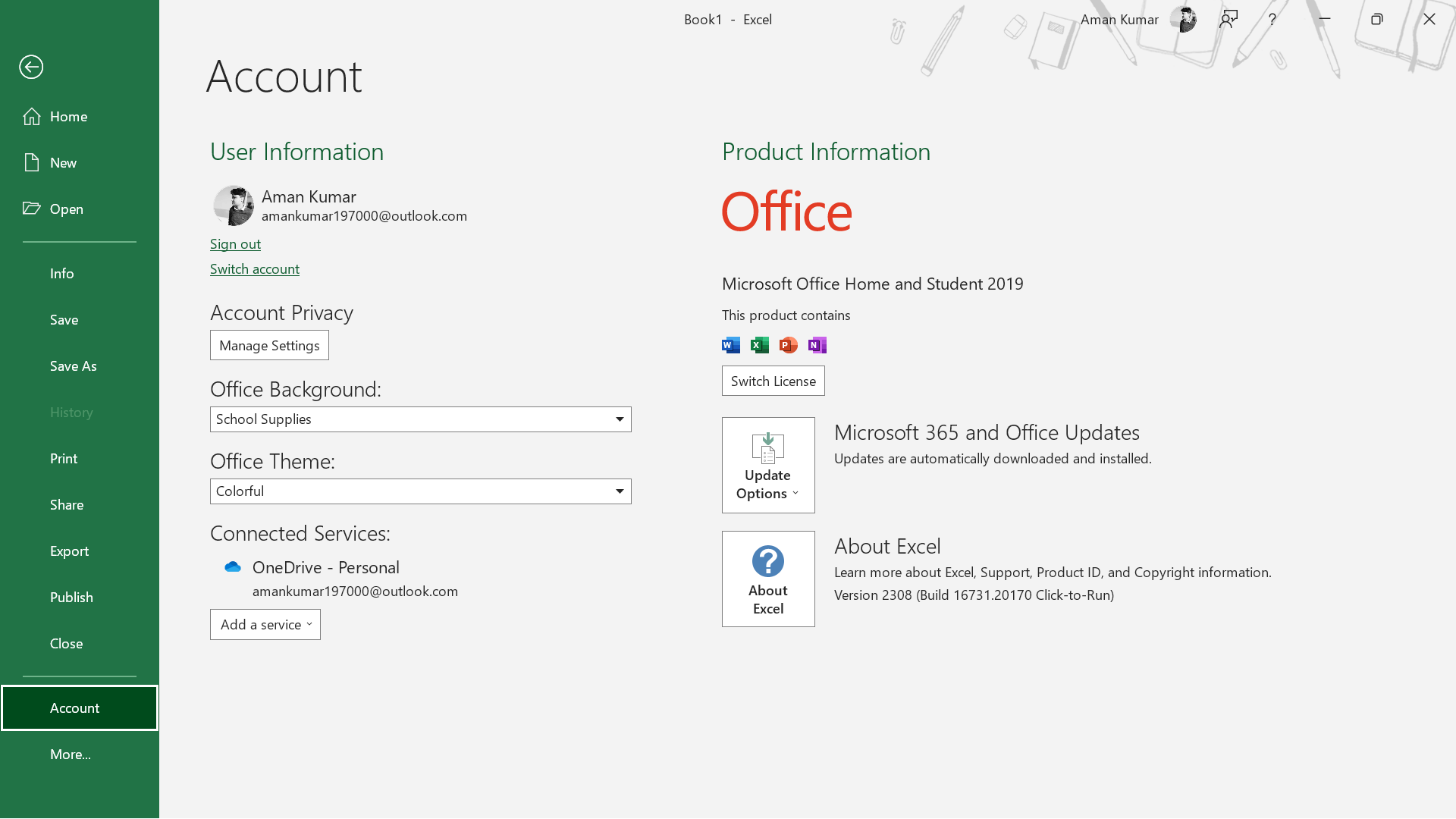
Task: Select Export in the sidebar
Action: [69, 551]
